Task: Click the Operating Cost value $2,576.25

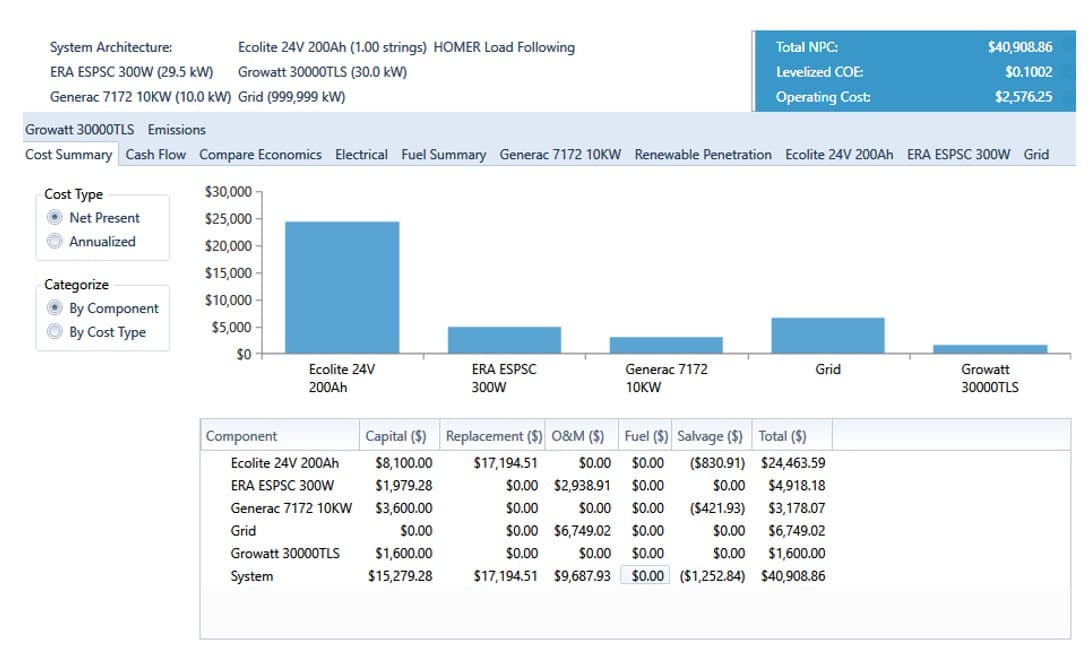Action: click(1023, 97)
